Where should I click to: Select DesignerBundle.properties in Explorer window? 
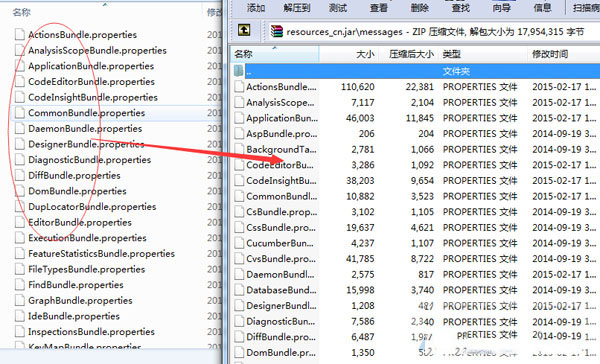(86, 144)
